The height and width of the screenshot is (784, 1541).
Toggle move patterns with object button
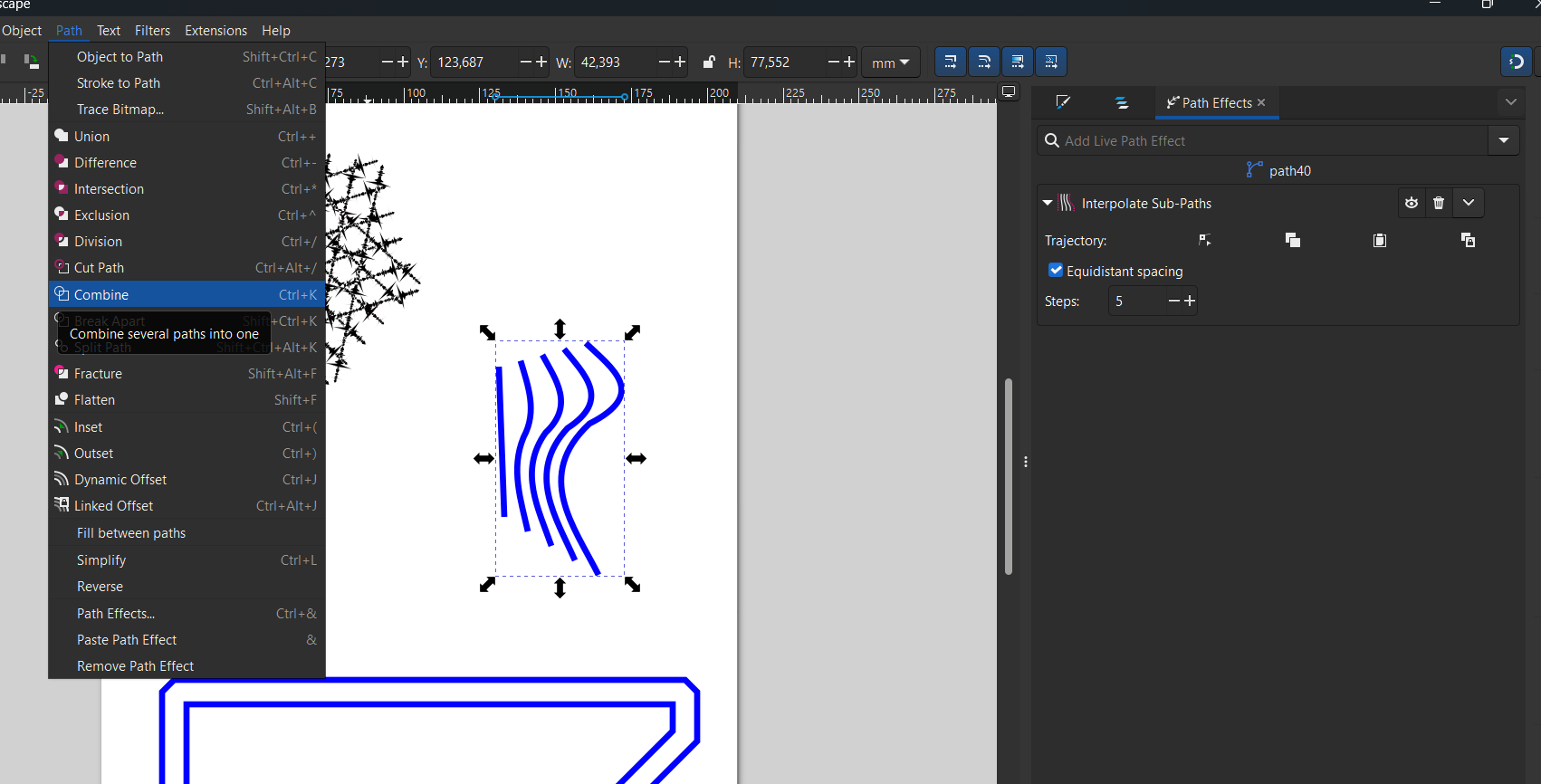click(1050, 62)
